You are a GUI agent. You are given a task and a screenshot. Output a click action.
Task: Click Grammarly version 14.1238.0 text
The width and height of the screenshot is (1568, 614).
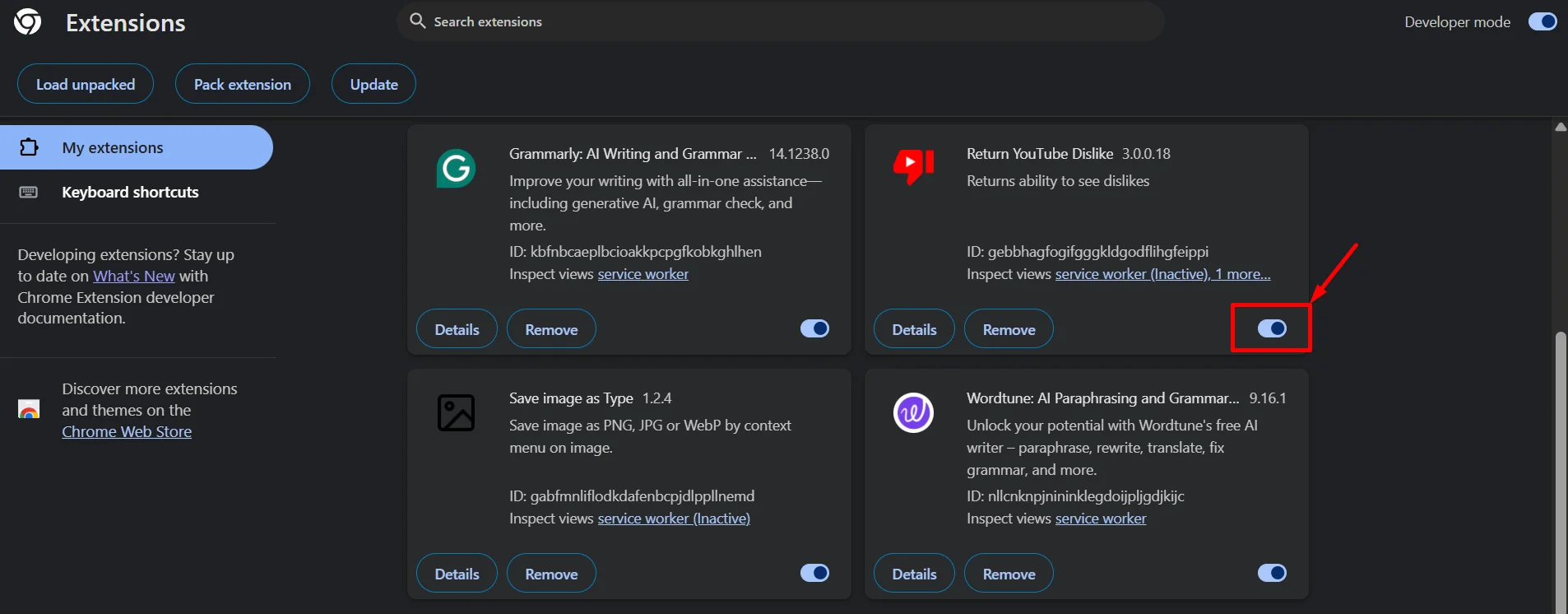pyautogui.click(x=799, y=154)
